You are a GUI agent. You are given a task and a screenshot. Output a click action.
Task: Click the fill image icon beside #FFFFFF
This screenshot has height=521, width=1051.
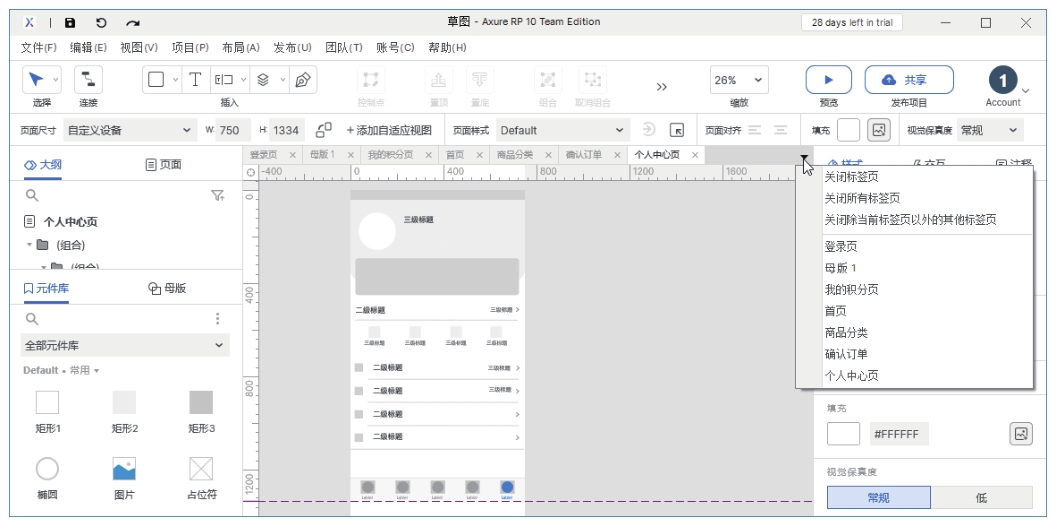click(x=1020, y=434)
